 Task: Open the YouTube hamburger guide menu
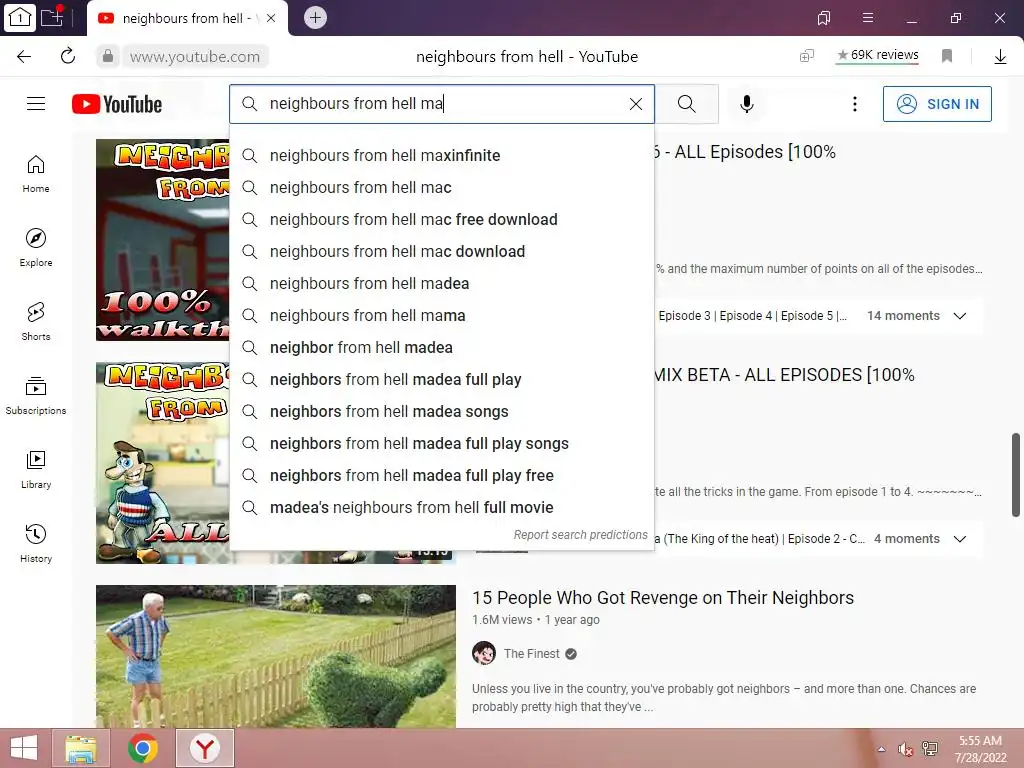(x=36, y=104)
